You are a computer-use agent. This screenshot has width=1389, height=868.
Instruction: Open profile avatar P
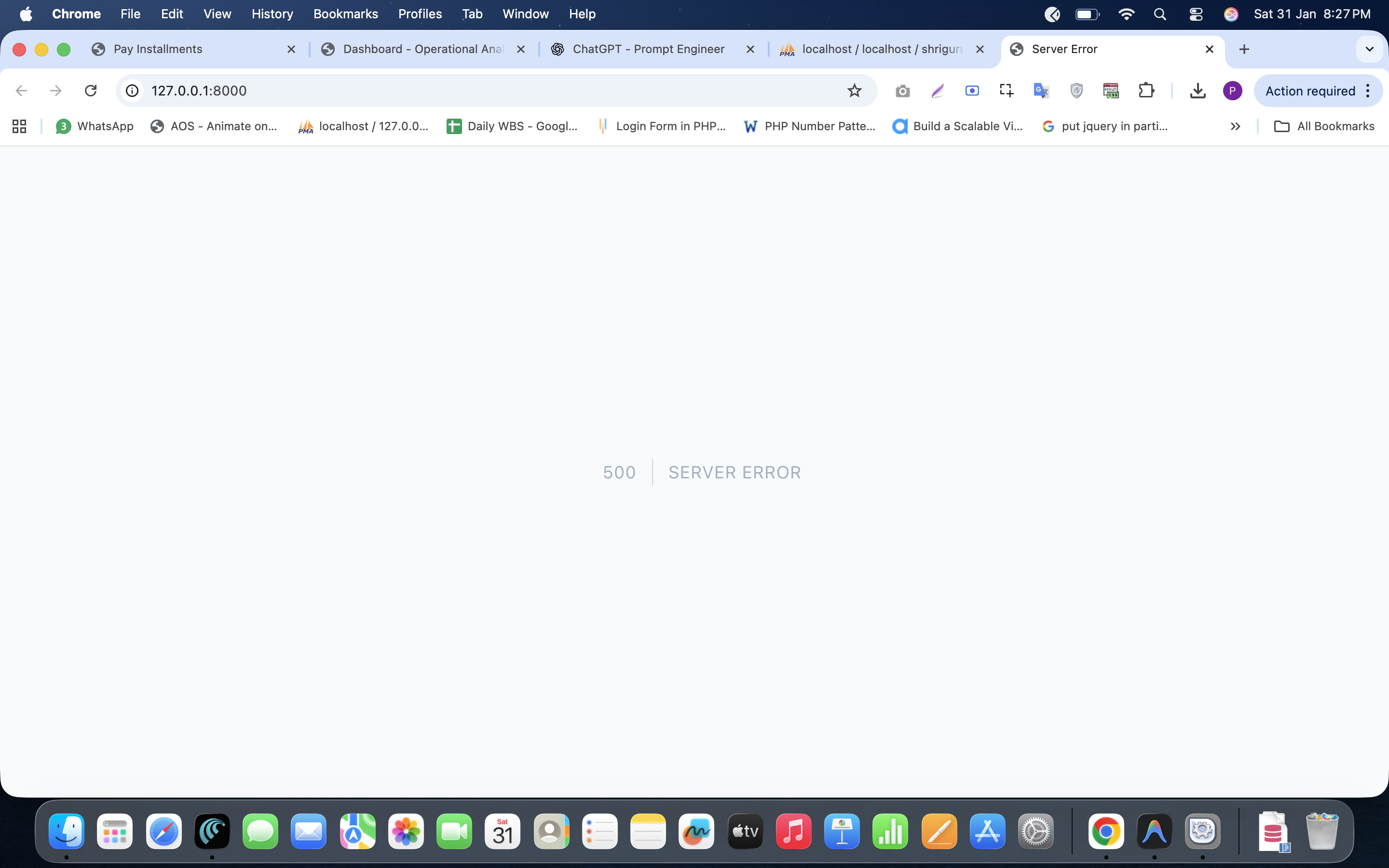pos(1232,91)
